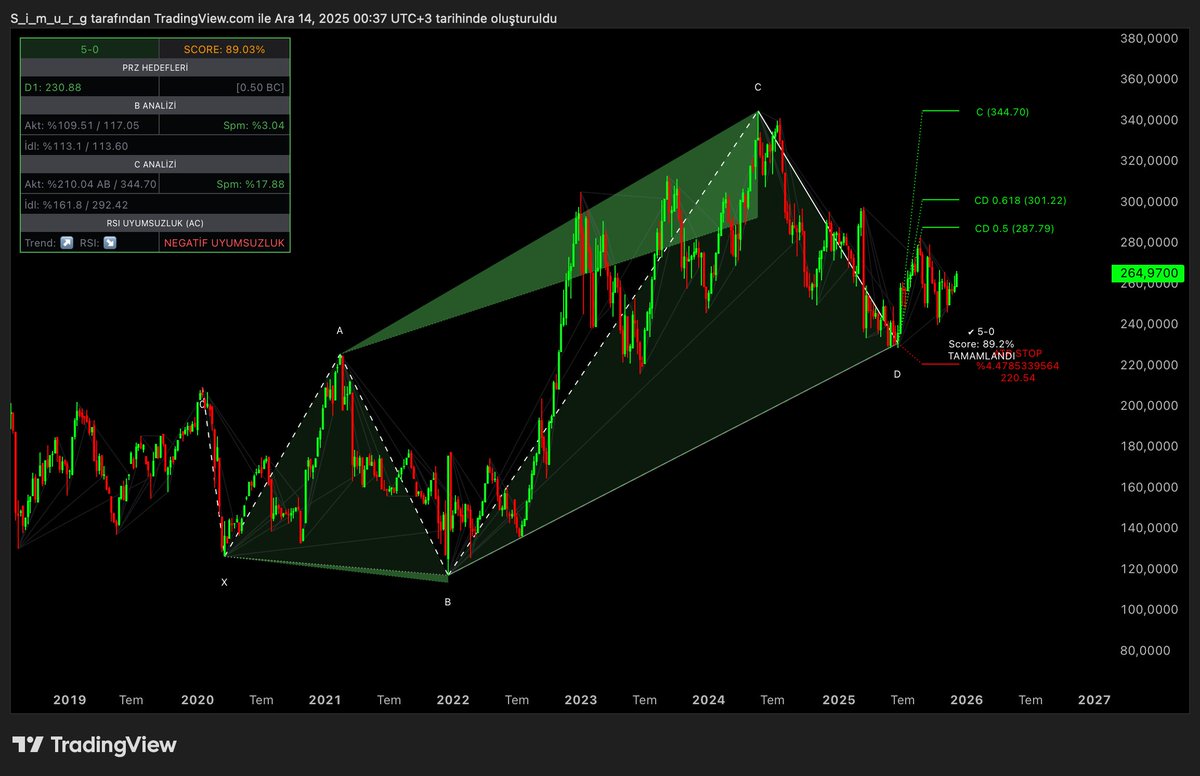Click the 'CD 0.5 (287.79)' level label

tap(1014, 229)
